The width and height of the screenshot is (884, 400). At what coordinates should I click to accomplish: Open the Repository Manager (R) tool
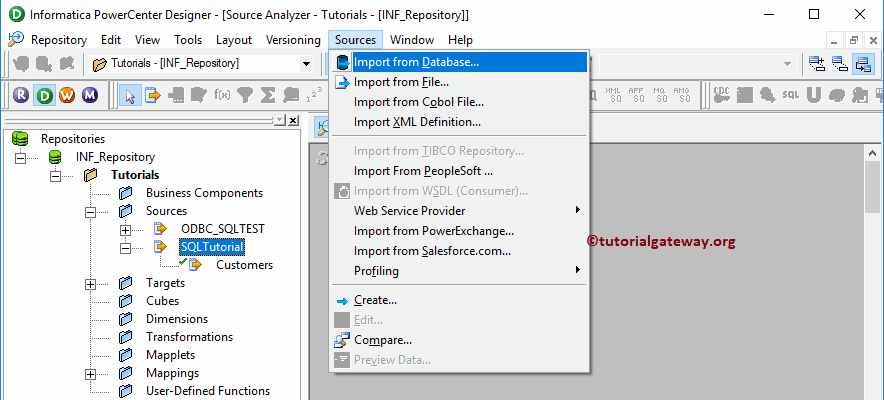21,96
